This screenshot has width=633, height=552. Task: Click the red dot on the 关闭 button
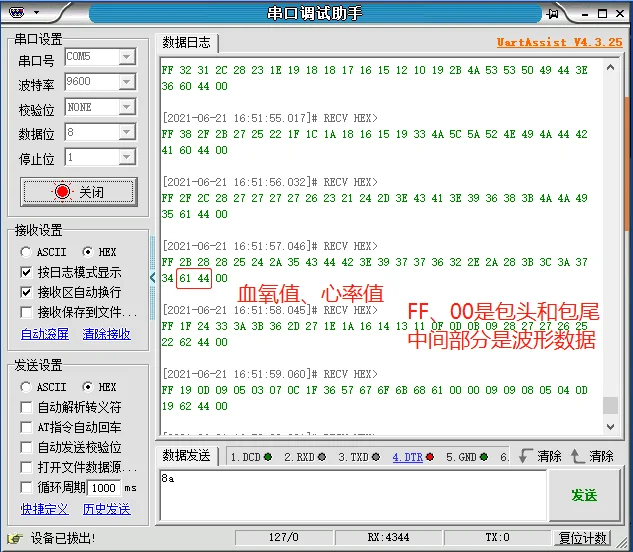pyautogui.click(x=62, y=192)
